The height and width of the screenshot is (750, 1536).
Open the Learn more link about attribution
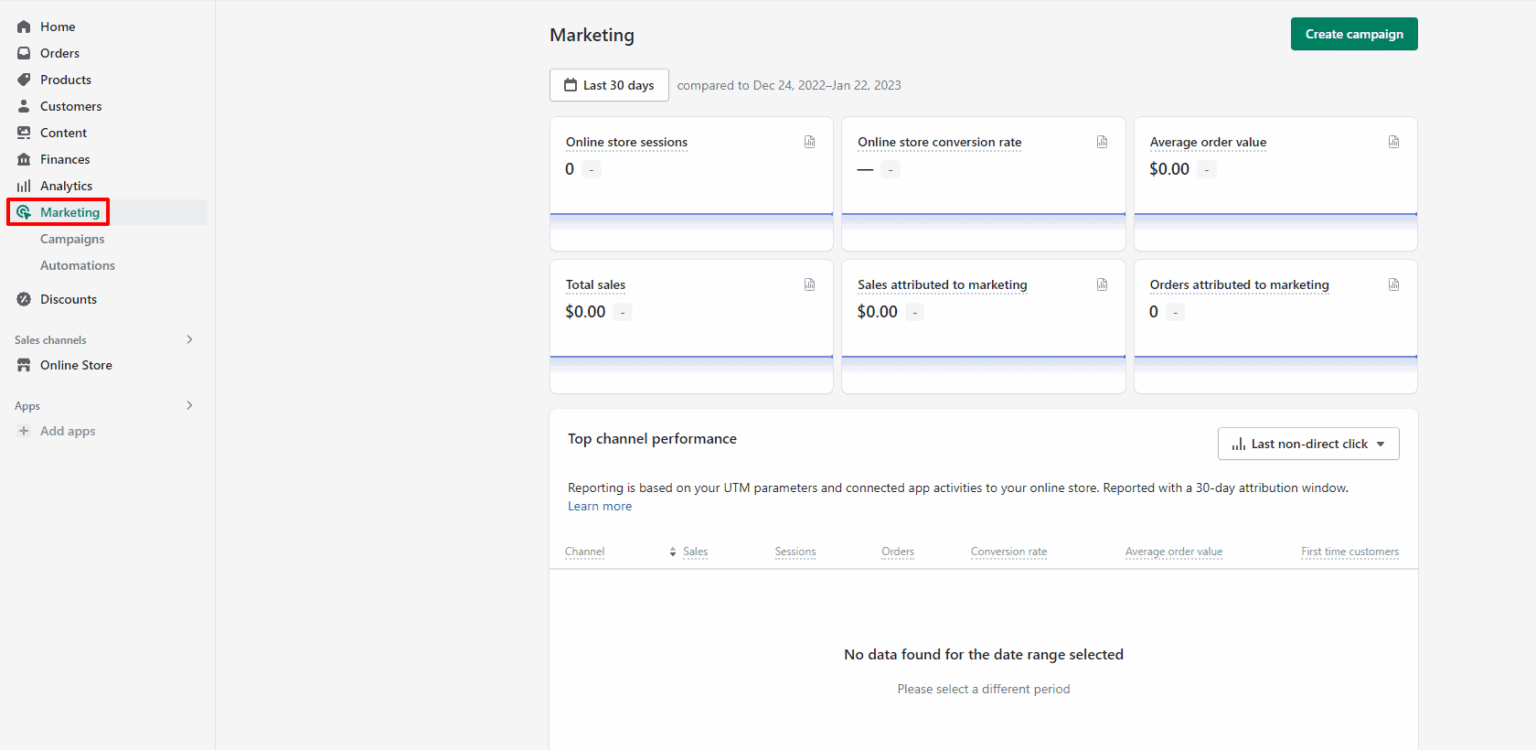[x=599, y=506]
